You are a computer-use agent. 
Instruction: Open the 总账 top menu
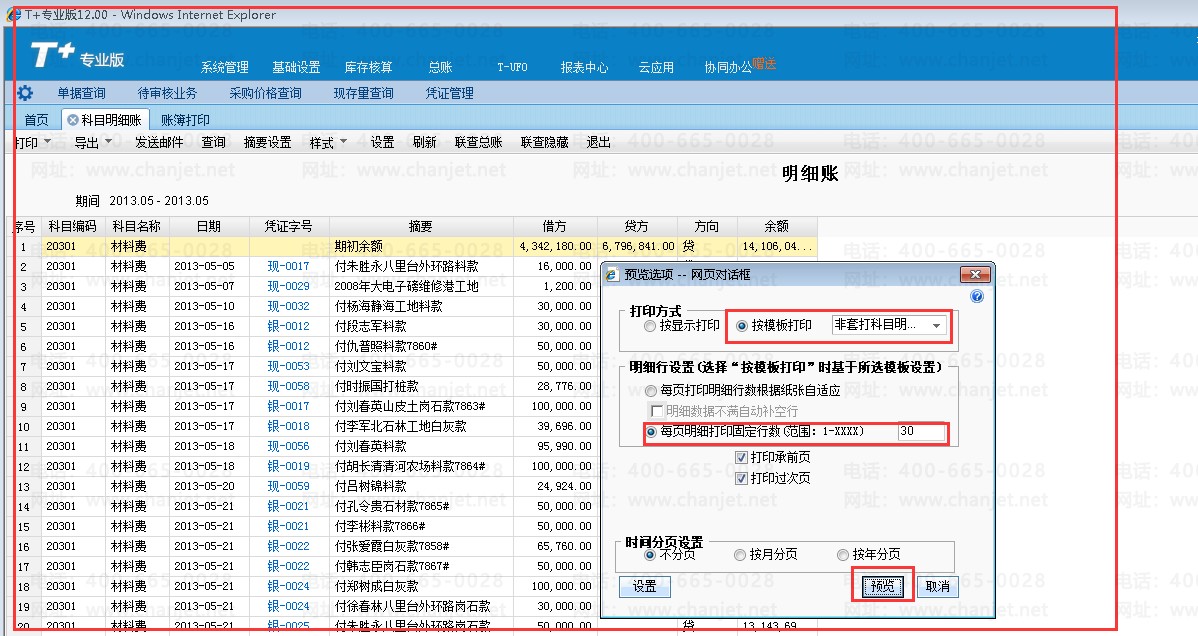(x=440, y=68)
